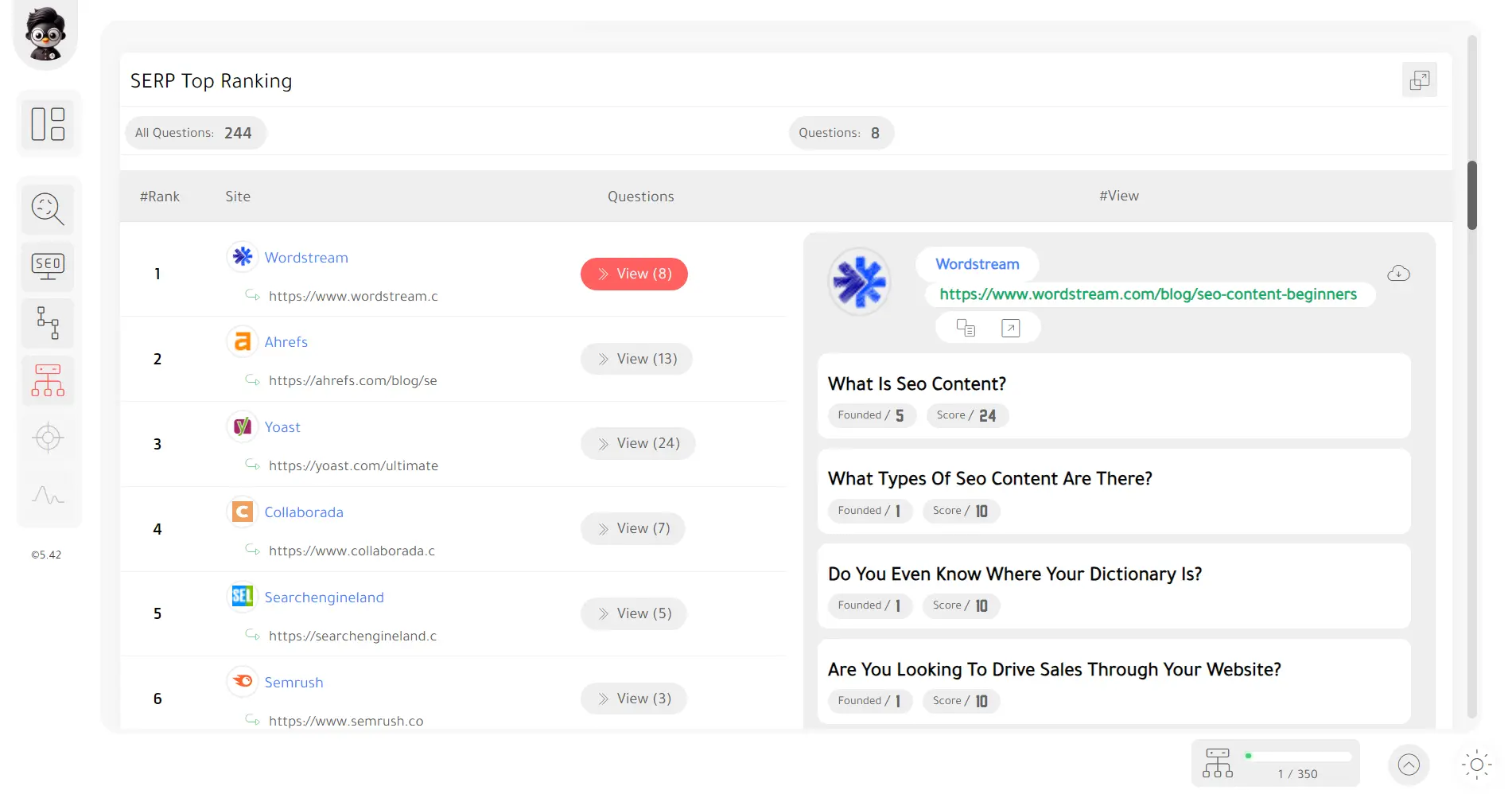Open the Semrush site link
Screen dimensions: 1512x794
pos(293,682)
